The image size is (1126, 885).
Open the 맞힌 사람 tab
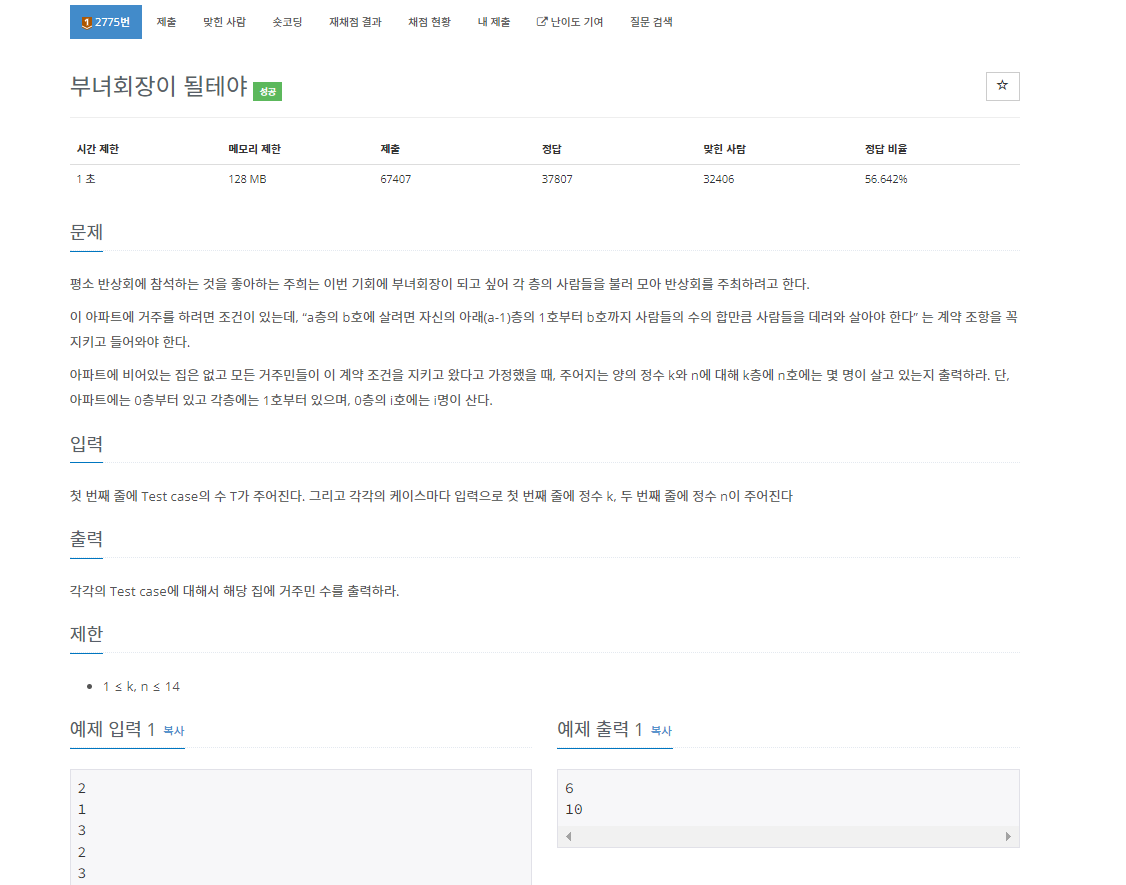click(x=224, y=22)
